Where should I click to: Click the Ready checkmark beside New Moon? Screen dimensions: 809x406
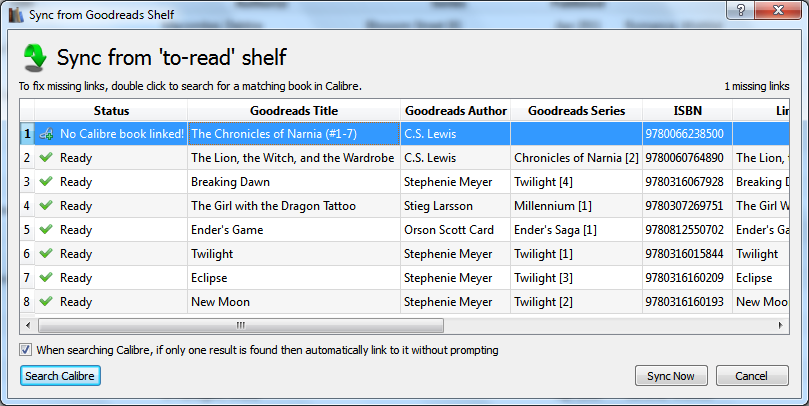45,302
